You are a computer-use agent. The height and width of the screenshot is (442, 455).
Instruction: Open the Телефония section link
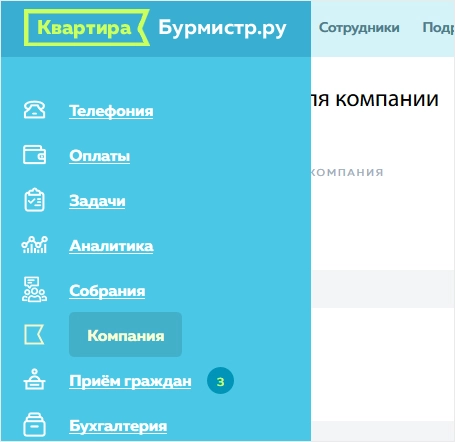click(111, 111)
